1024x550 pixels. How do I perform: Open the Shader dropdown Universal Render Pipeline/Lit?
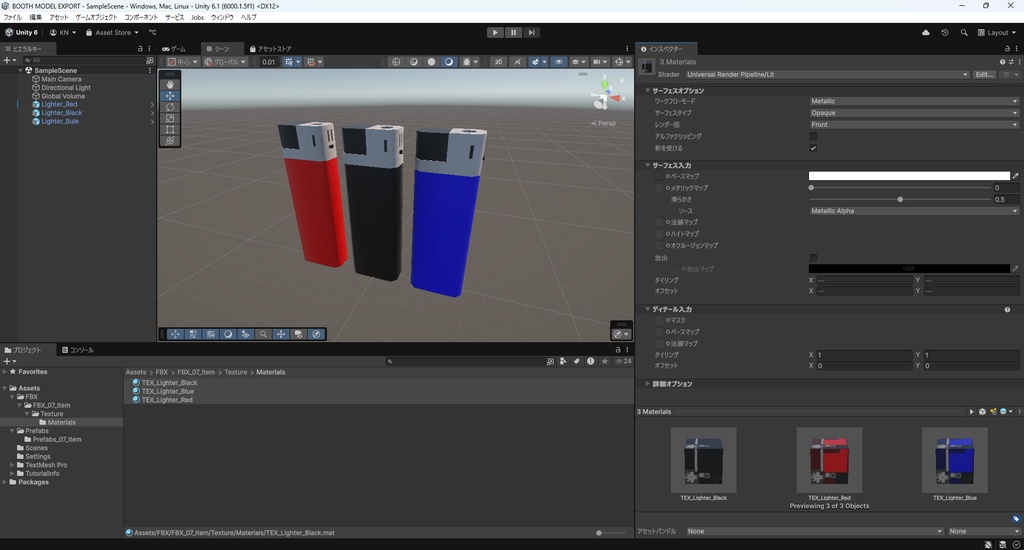826,74
